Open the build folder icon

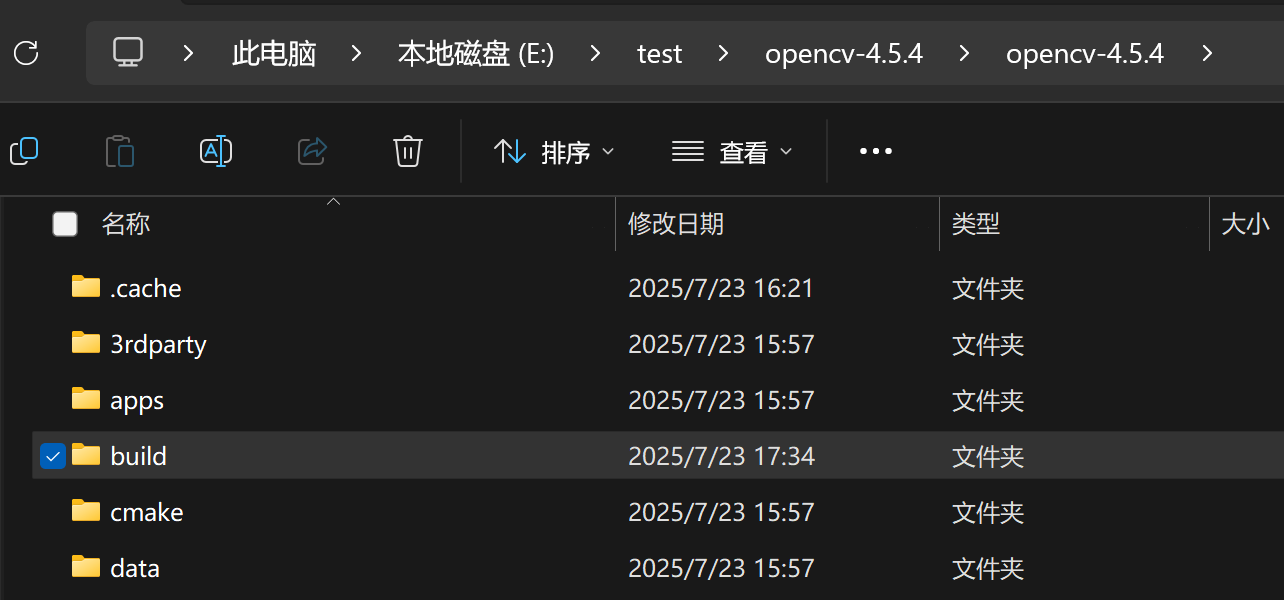pyautogui.click(x=85, y=456)
